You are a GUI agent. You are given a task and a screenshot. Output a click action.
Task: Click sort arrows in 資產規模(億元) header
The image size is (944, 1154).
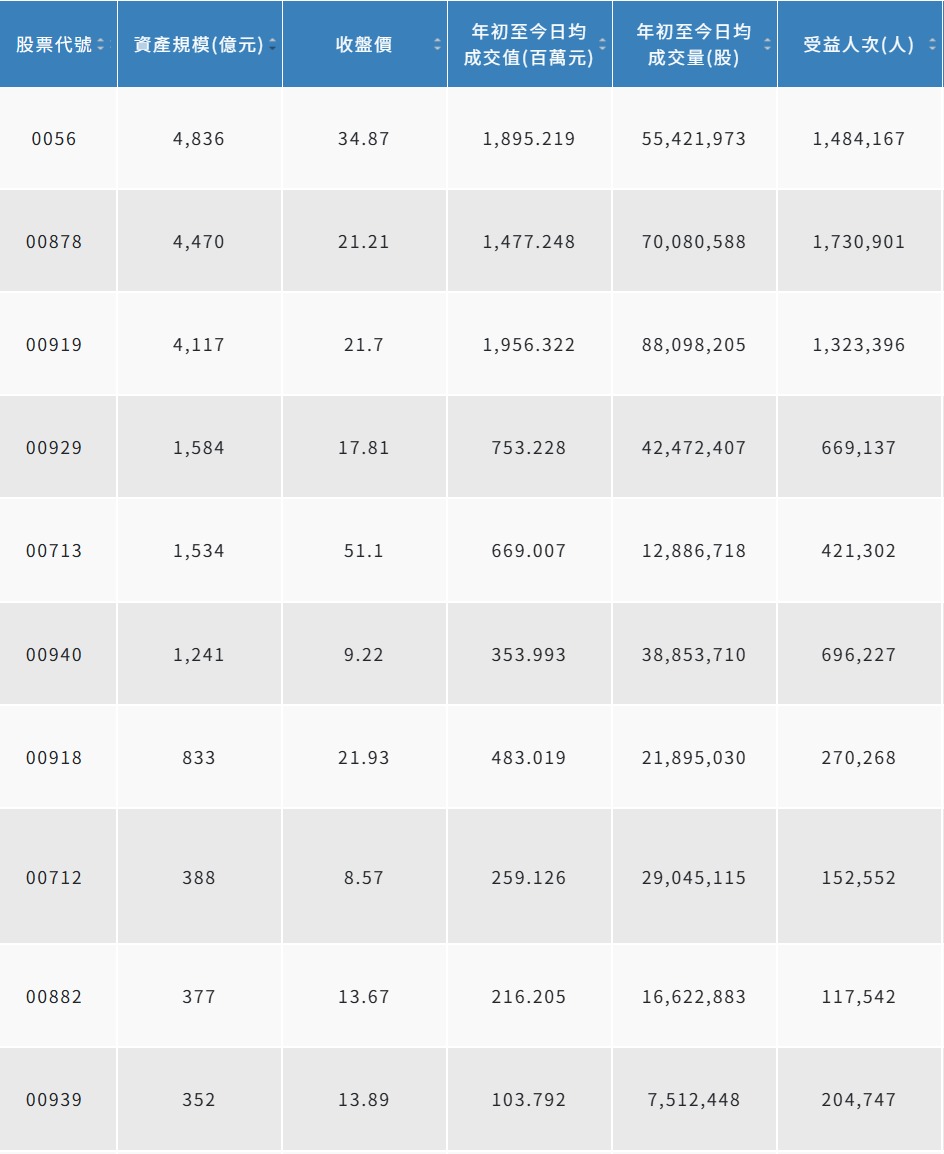pos(272,44)
